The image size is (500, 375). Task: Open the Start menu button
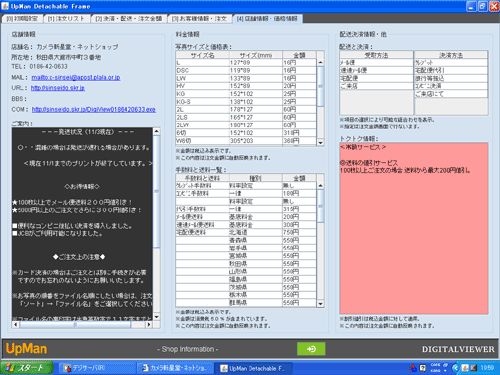pyautogui.click(x=27, y=368)
